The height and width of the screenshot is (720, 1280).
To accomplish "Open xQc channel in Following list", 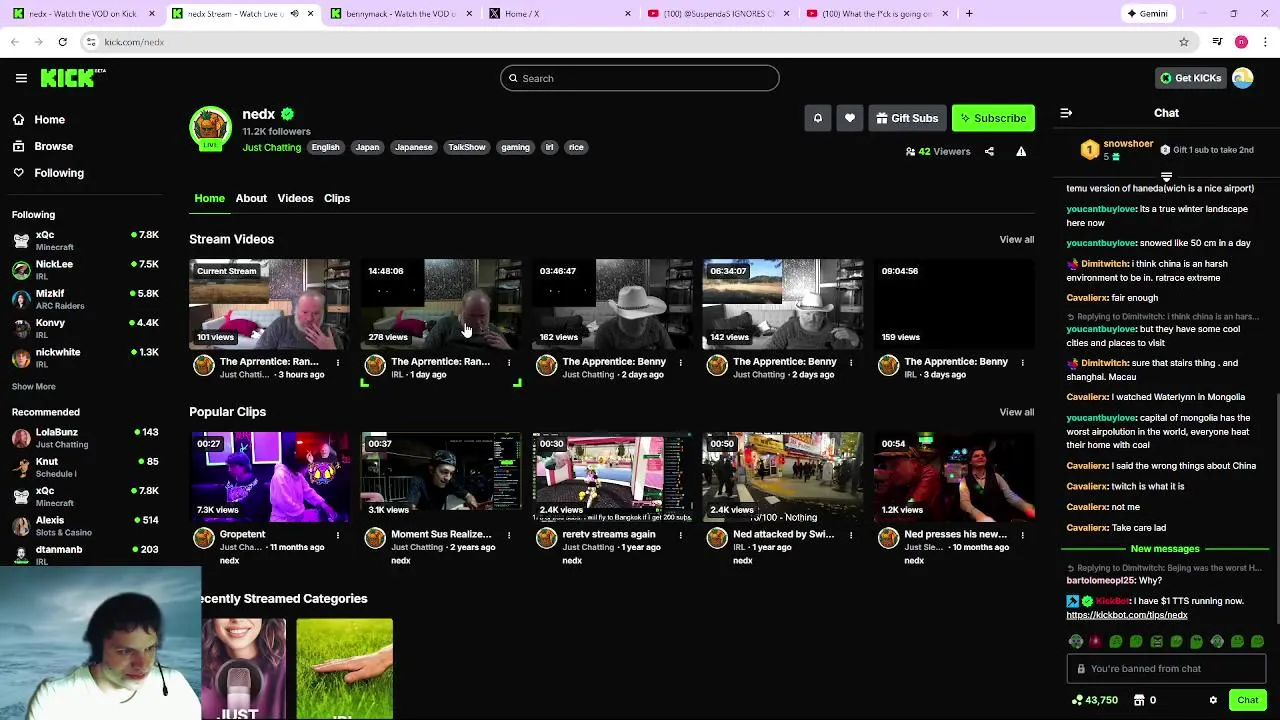I will [x=85, y=240].
